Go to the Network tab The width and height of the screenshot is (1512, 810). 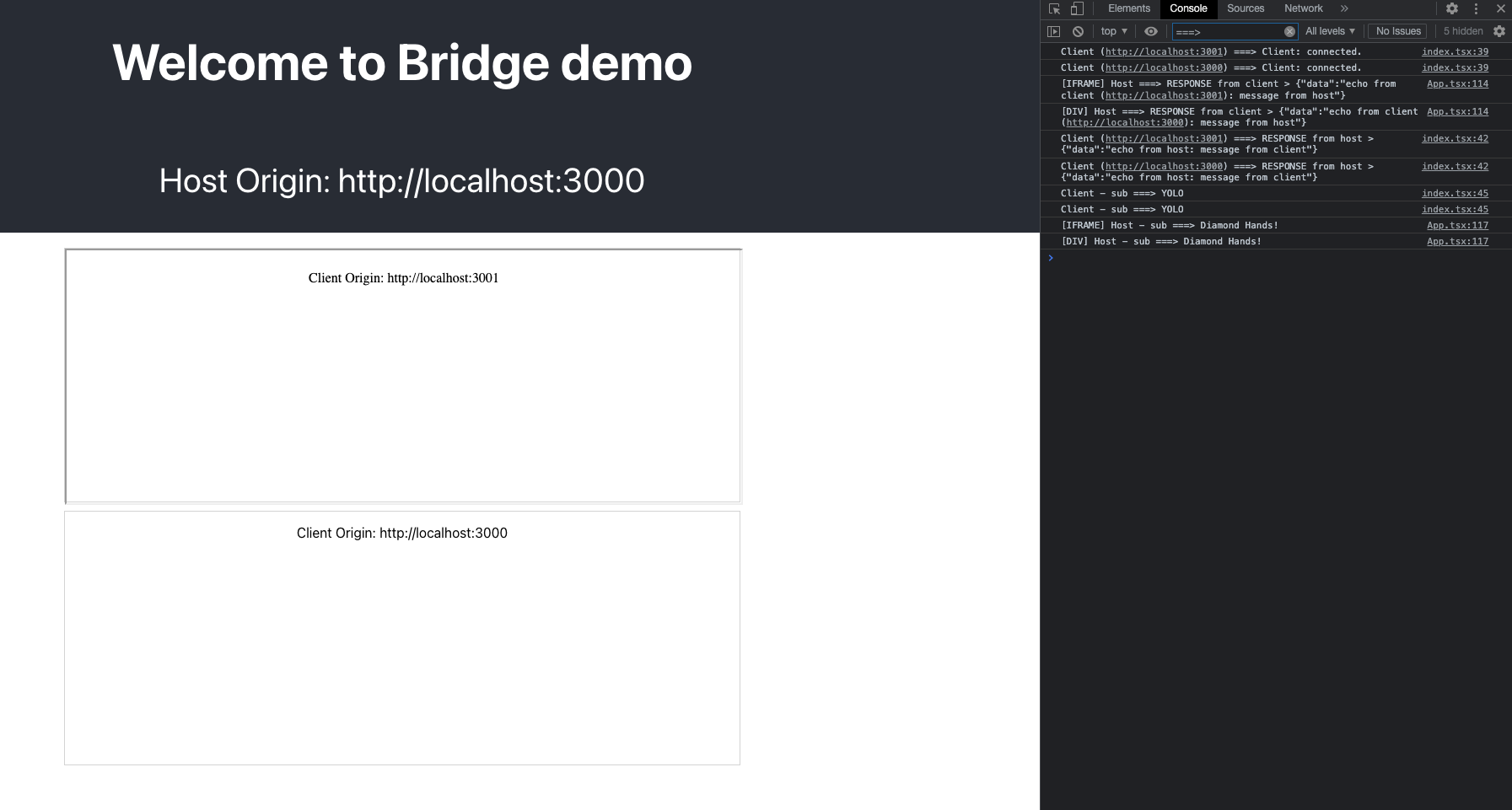click(x=1304, y=8)
